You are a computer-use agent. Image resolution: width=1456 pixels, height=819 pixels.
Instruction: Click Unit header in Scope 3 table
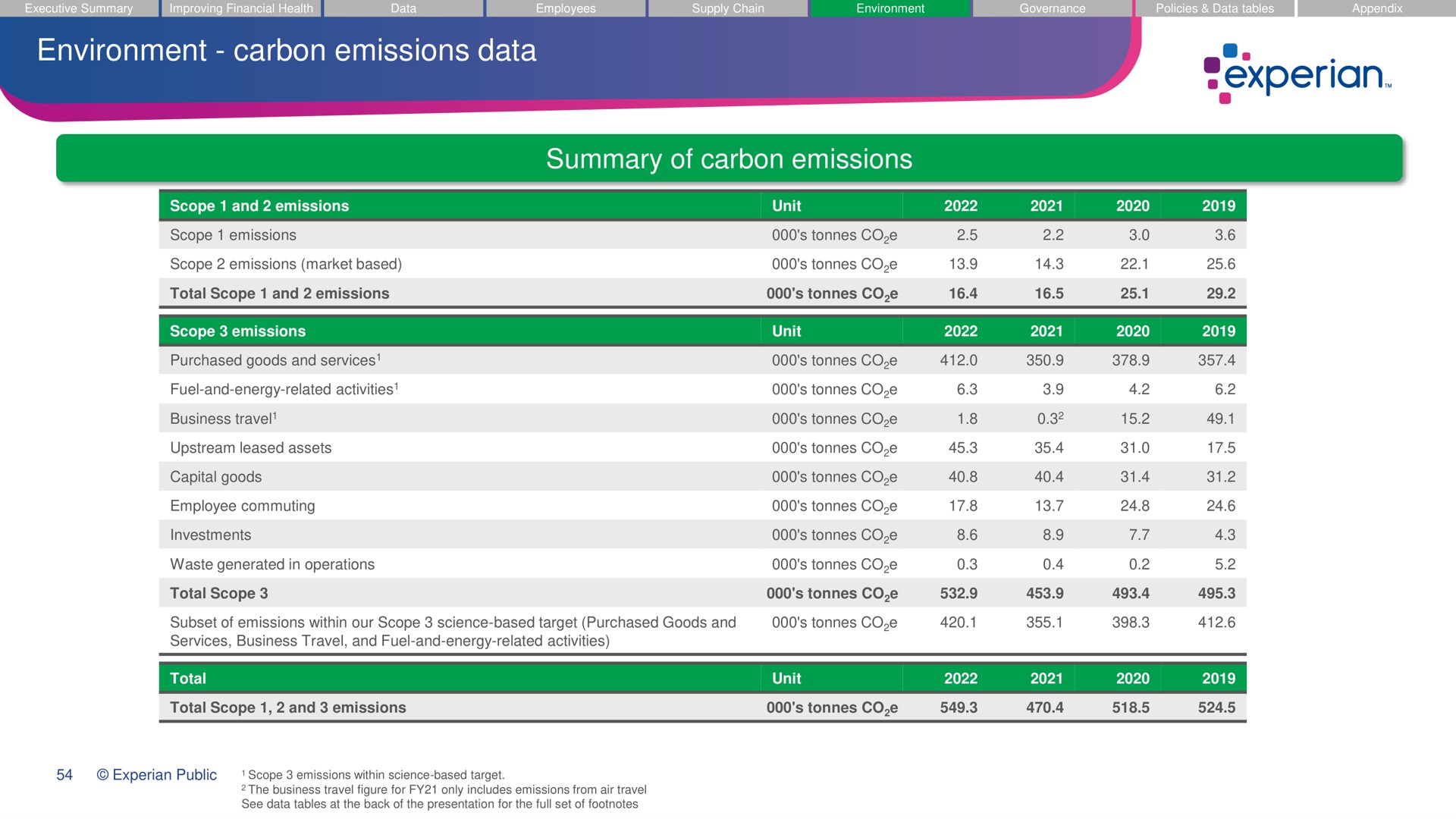pos(786,331)
